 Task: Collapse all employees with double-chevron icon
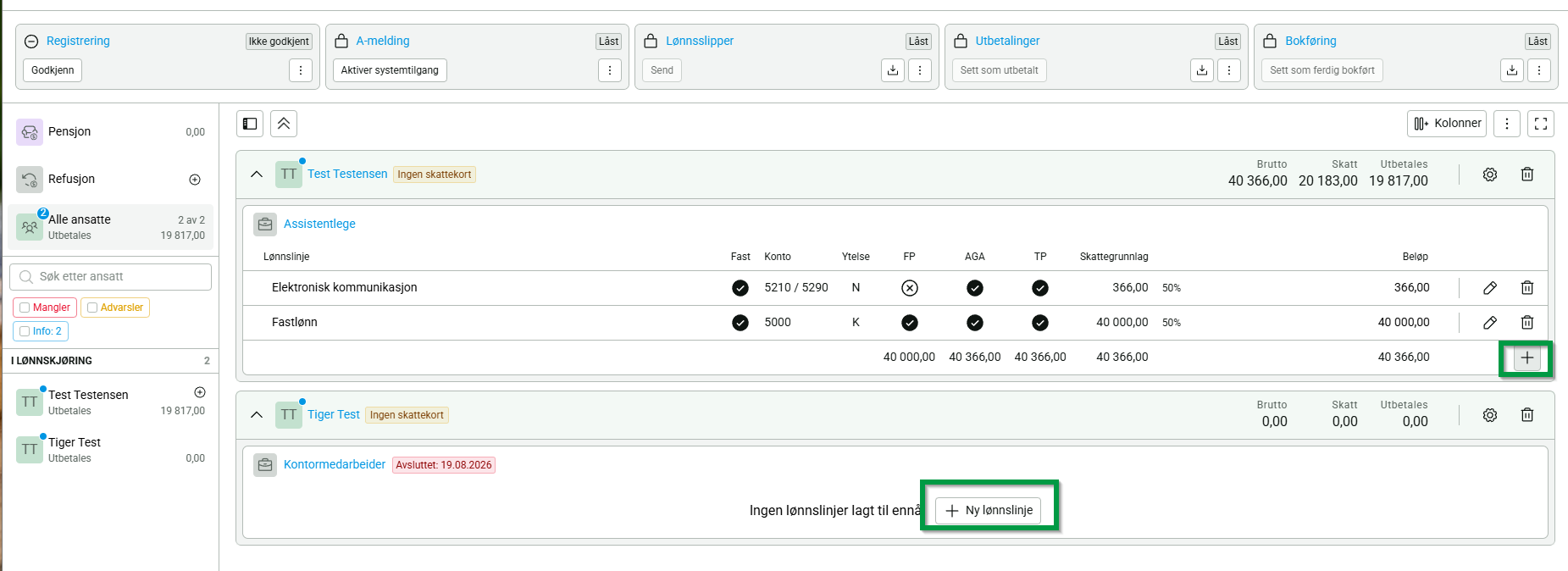click(284, 124)
